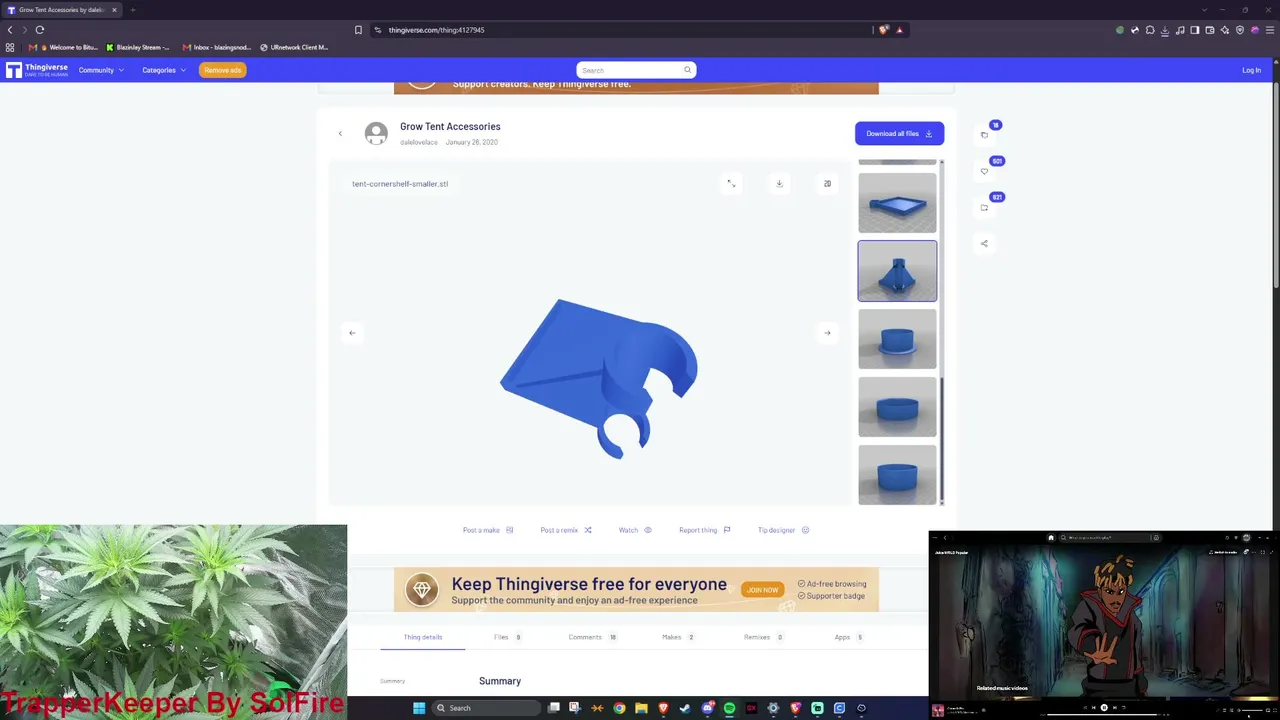Click Tip designer
This screenshot has height=720, width=1280.
click(x=783, y=530)
